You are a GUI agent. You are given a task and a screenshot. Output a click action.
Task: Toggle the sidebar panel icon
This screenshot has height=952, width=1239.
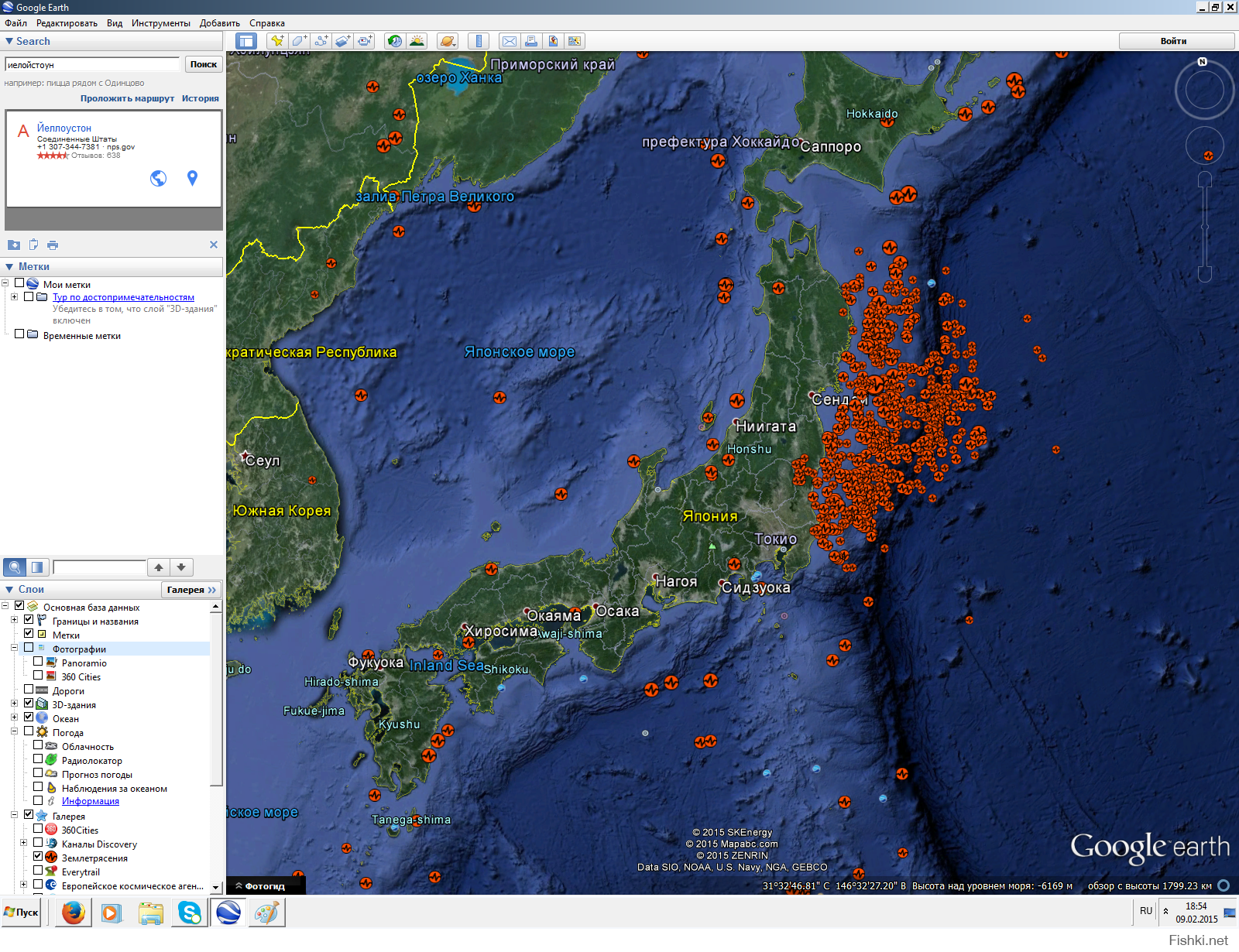[246, 41]
